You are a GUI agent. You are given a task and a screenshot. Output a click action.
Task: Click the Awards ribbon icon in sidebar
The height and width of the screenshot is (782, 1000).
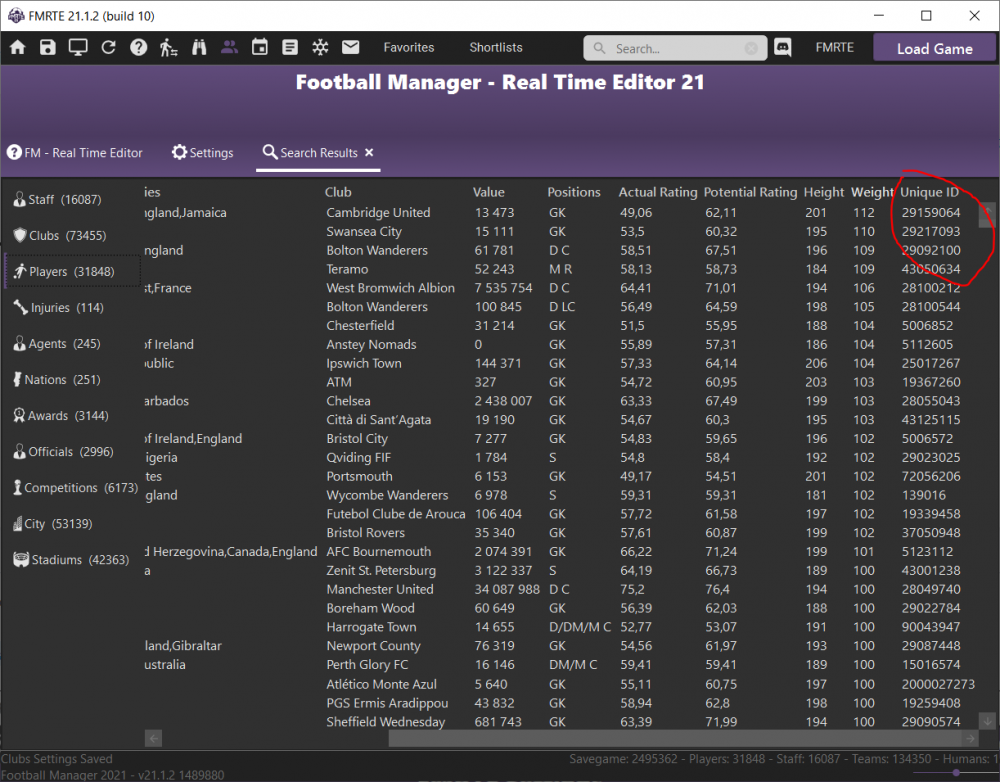click(20, 415)
